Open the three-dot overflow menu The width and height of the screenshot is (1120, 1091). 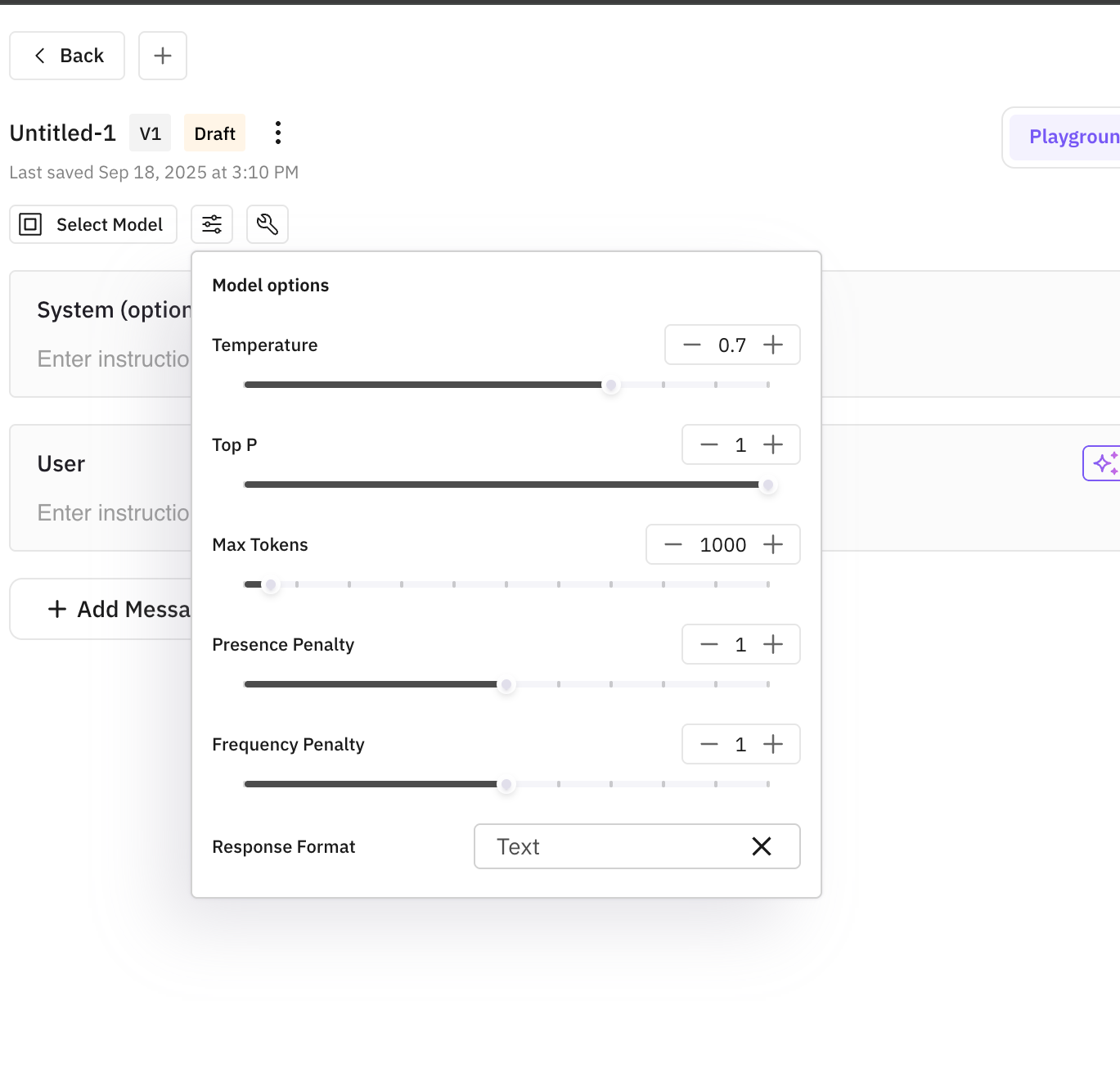278,132
